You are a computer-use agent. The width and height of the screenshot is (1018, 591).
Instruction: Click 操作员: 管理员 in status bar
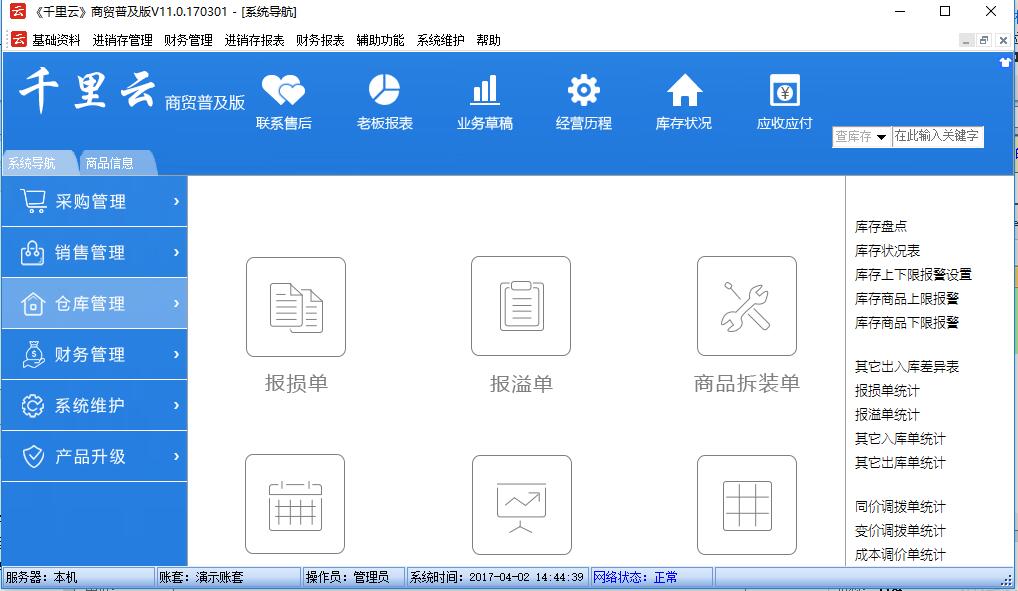[353, 577]
